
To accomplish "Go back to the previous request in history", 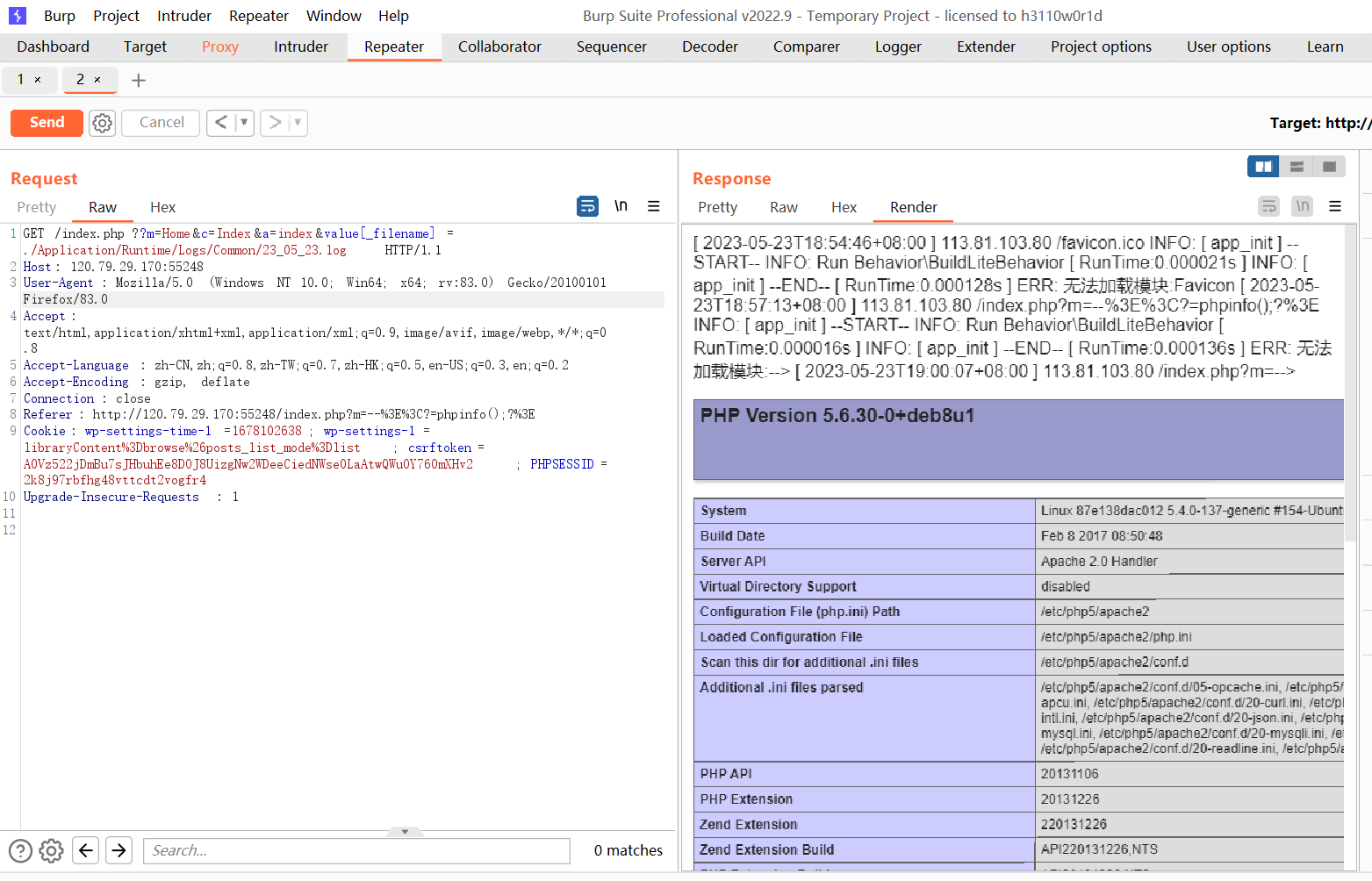I will click(x=221, y=123).
